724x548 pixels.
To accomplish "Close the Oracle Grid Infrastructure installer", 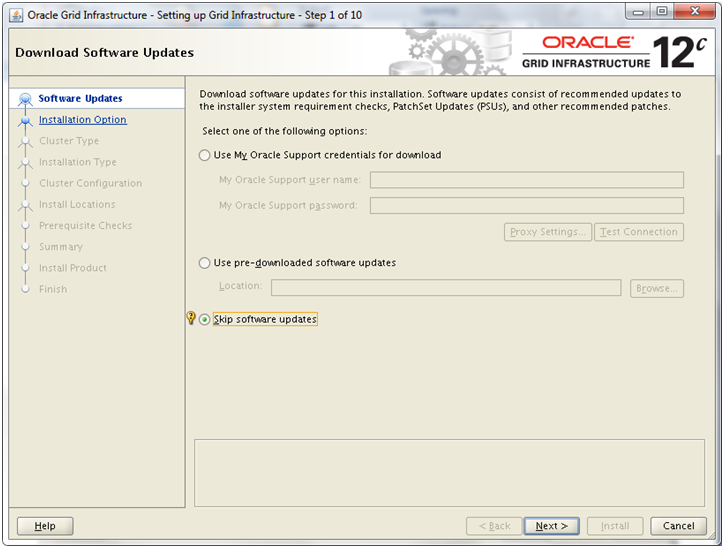I will coord(694,12).
